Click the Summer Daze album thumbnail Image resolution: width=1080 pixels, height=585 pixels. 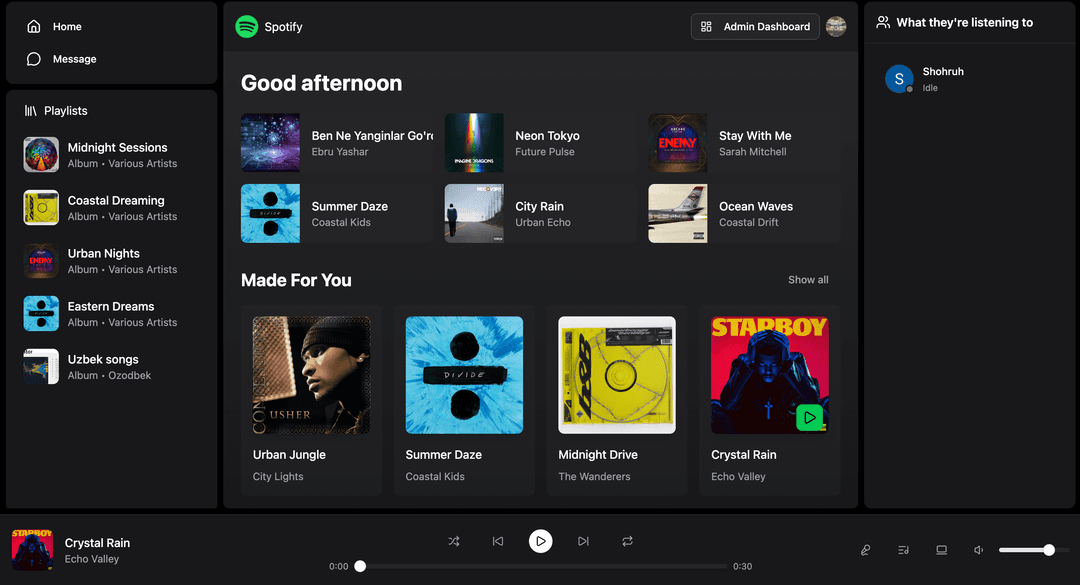270,213
